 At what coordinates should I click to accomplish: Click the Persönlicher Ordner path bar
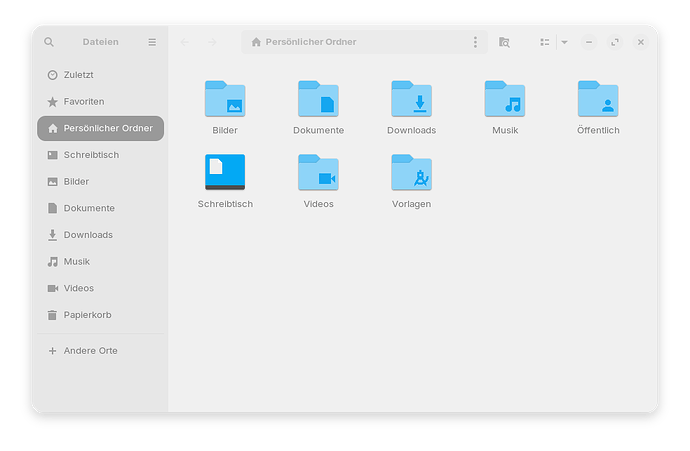click(x=364, y=42)
